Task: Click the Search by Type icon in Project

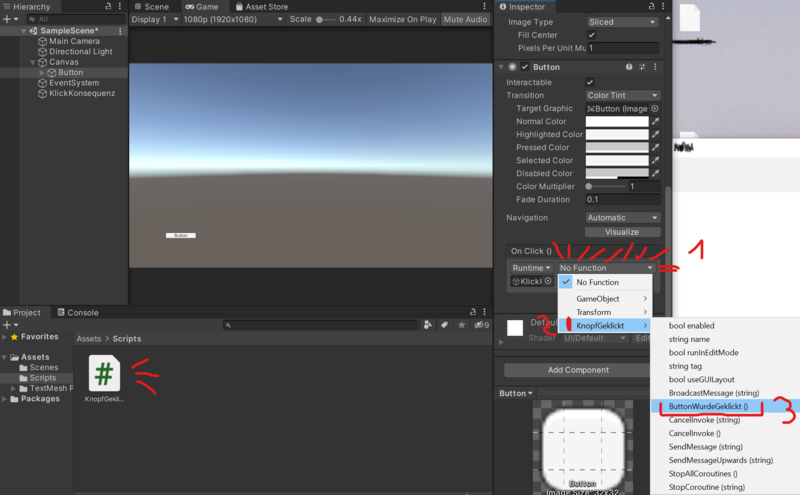Action: point(428,325)
